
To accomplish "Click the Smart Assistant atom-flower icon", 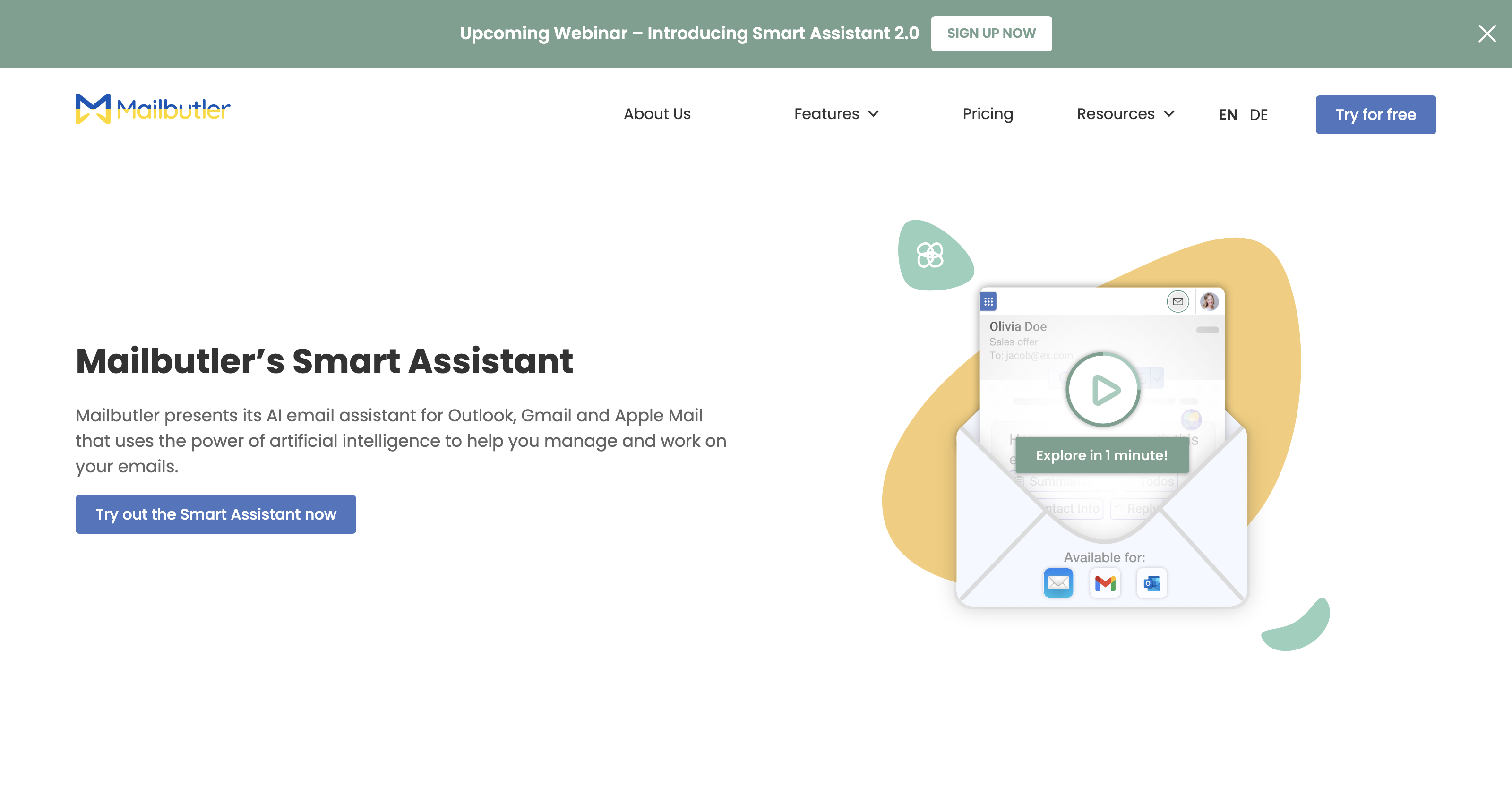I will pyautogui.click(x=930, y=255).
